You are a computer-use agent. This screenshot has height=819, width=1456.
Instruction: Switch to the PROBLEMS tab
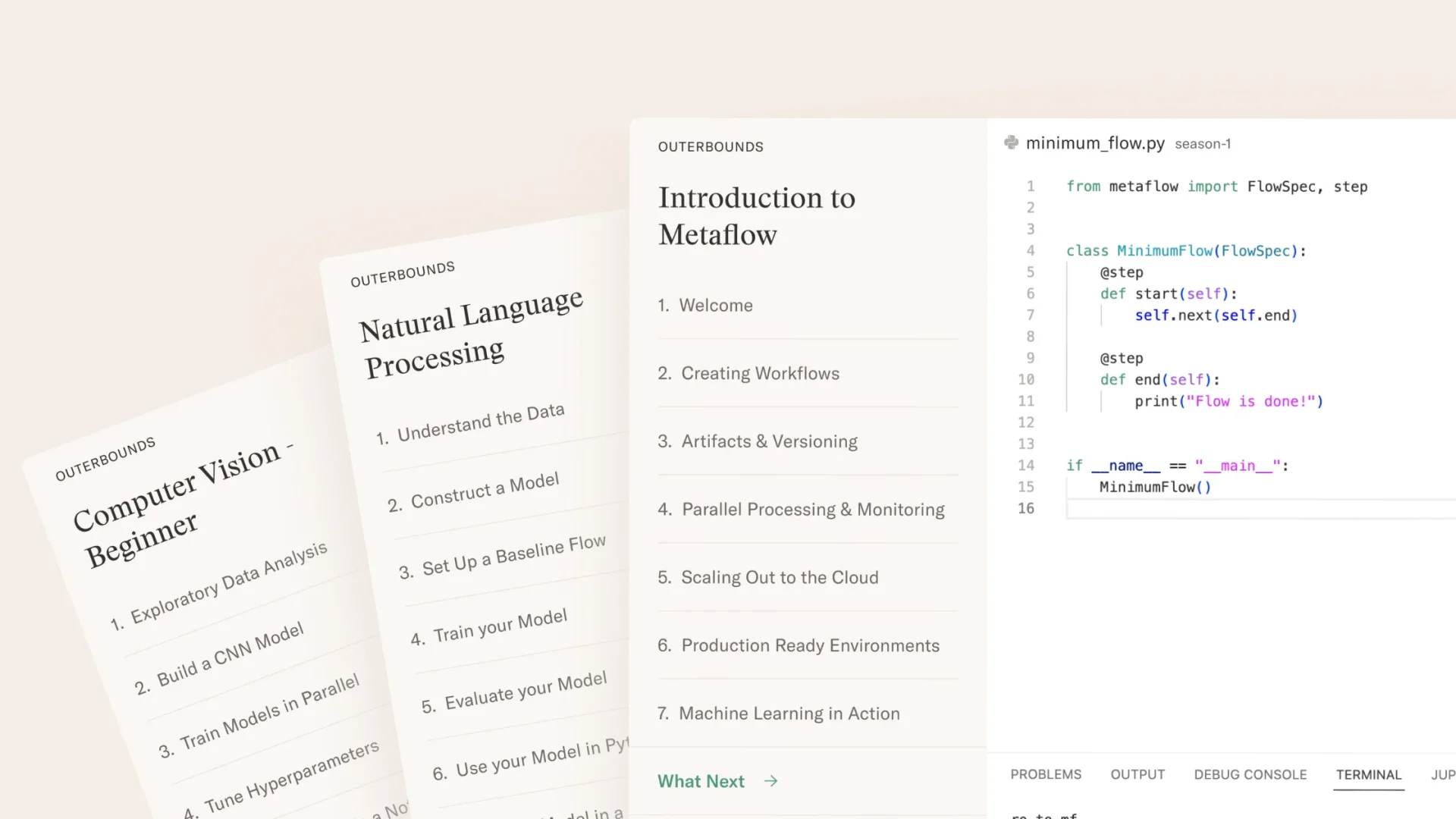[x=1046, y=774]
